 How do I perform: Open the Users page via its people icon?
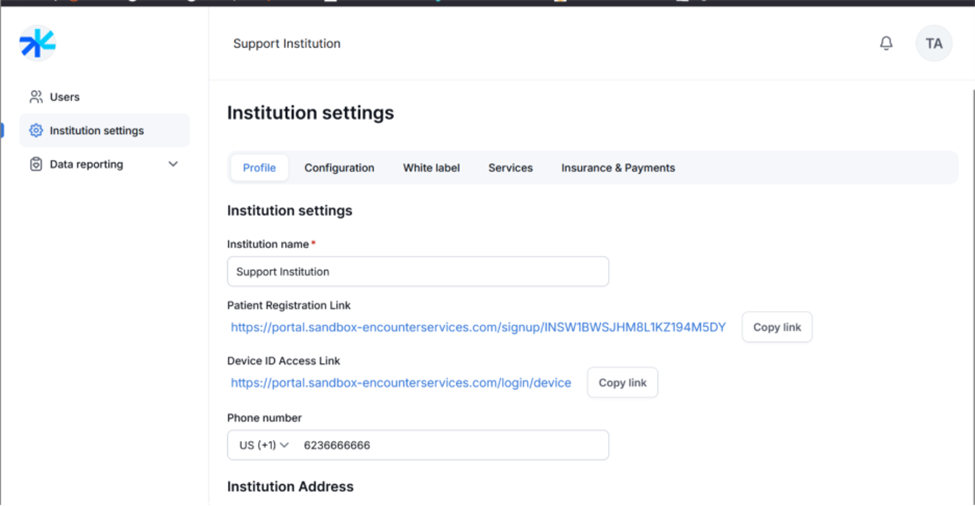36,97
